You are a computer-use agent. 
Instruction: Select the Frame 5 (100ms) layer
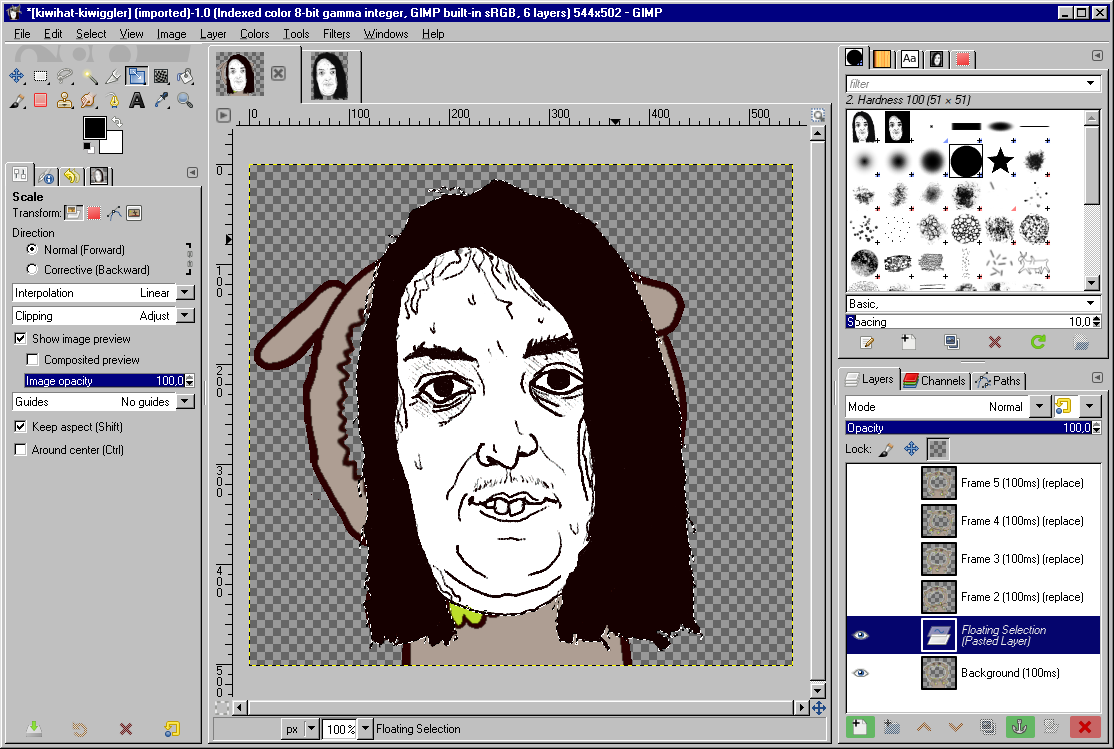(973, 483)
